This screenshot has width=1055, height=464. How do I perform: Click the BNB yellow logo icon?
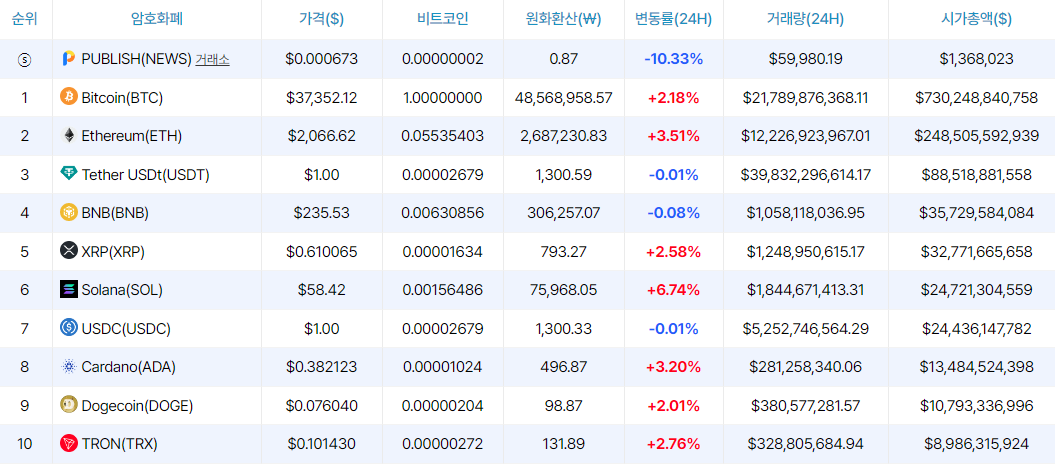69,213
